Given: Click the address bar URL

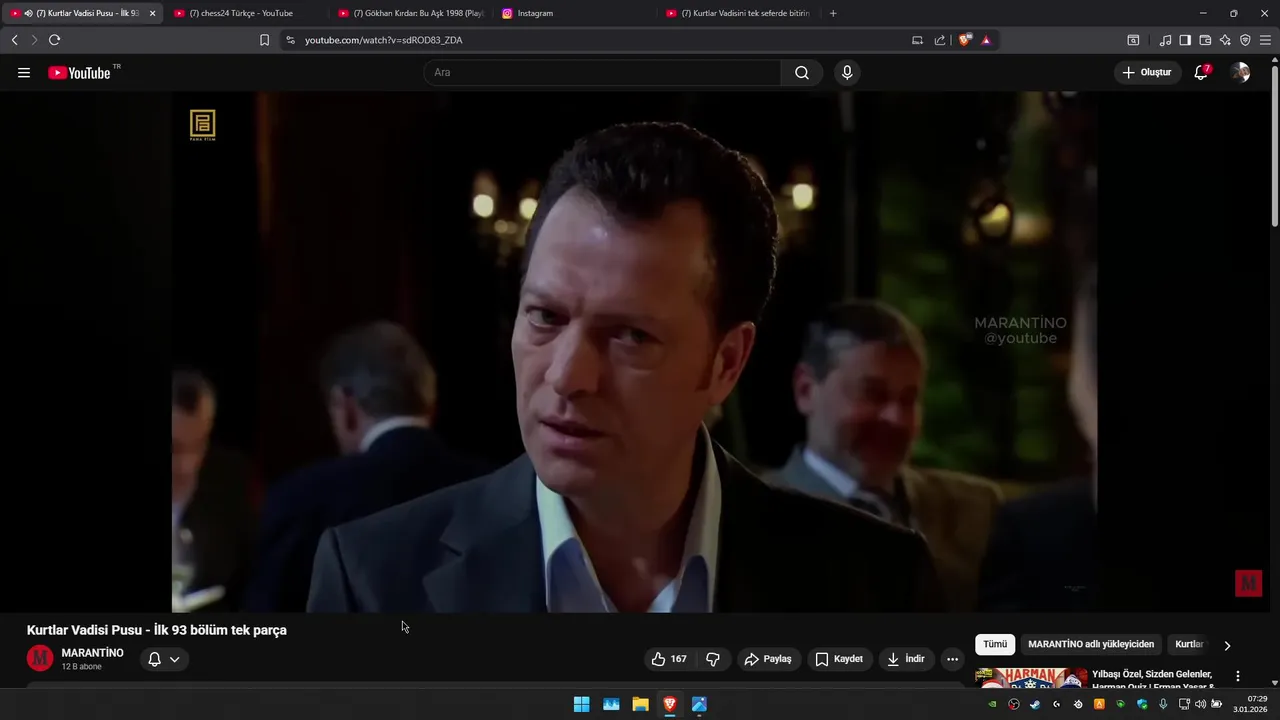Looking at the screenshot, I should point(383,40).
